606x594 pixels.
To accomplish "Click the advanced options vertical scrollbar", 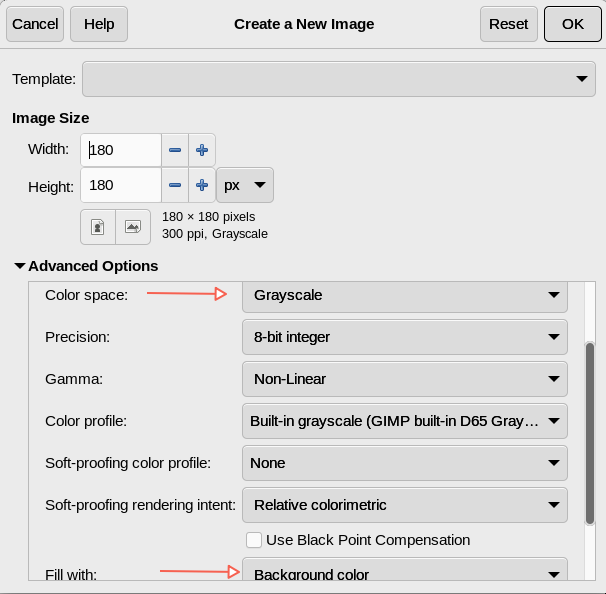I will click(x=590, y=432).
